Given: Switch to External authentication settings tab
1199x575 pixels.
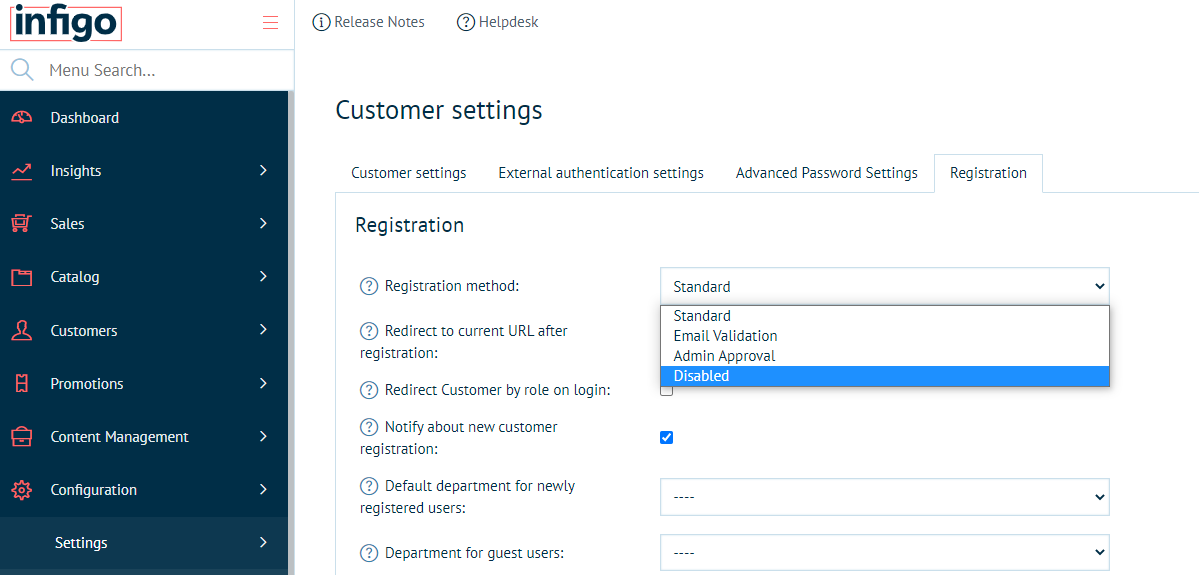Looking at the screenshot, I should point(601,173).
